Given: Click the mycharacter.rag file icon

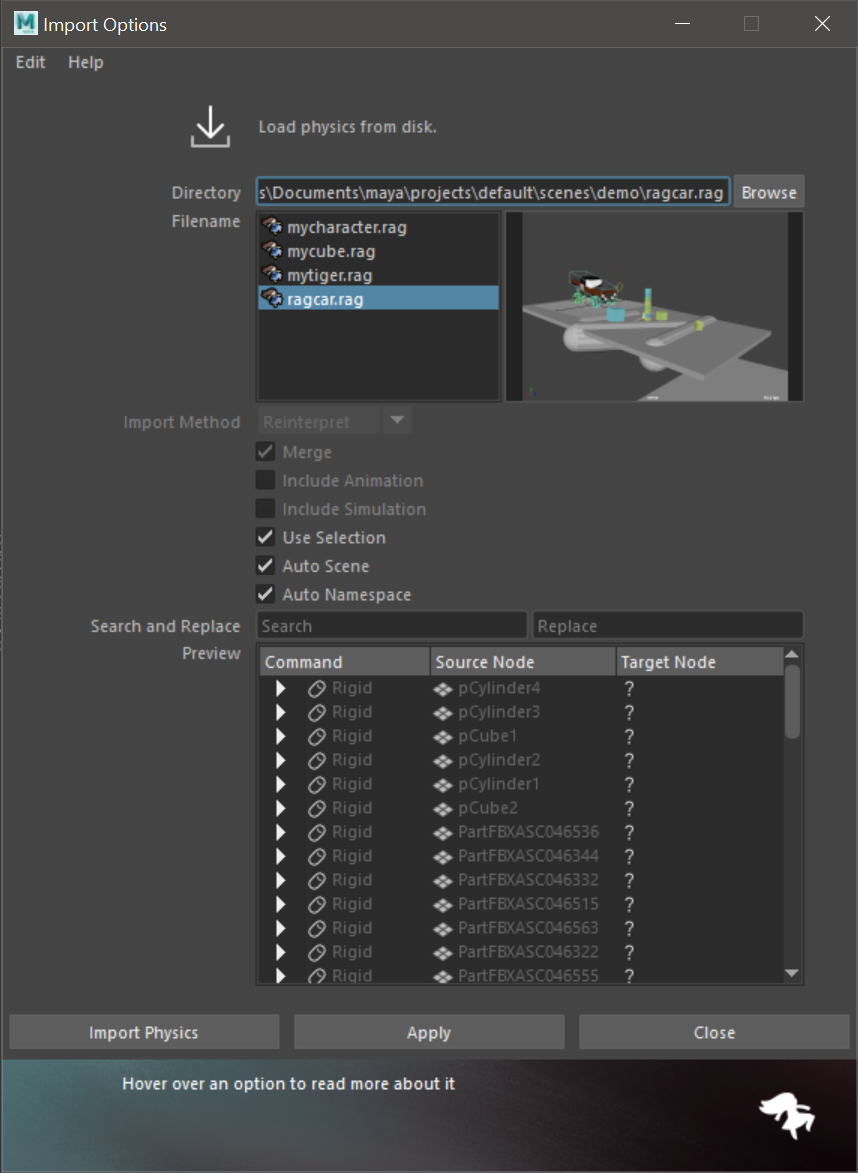Looking at the screenshot, I should click(x=272, y=227).
